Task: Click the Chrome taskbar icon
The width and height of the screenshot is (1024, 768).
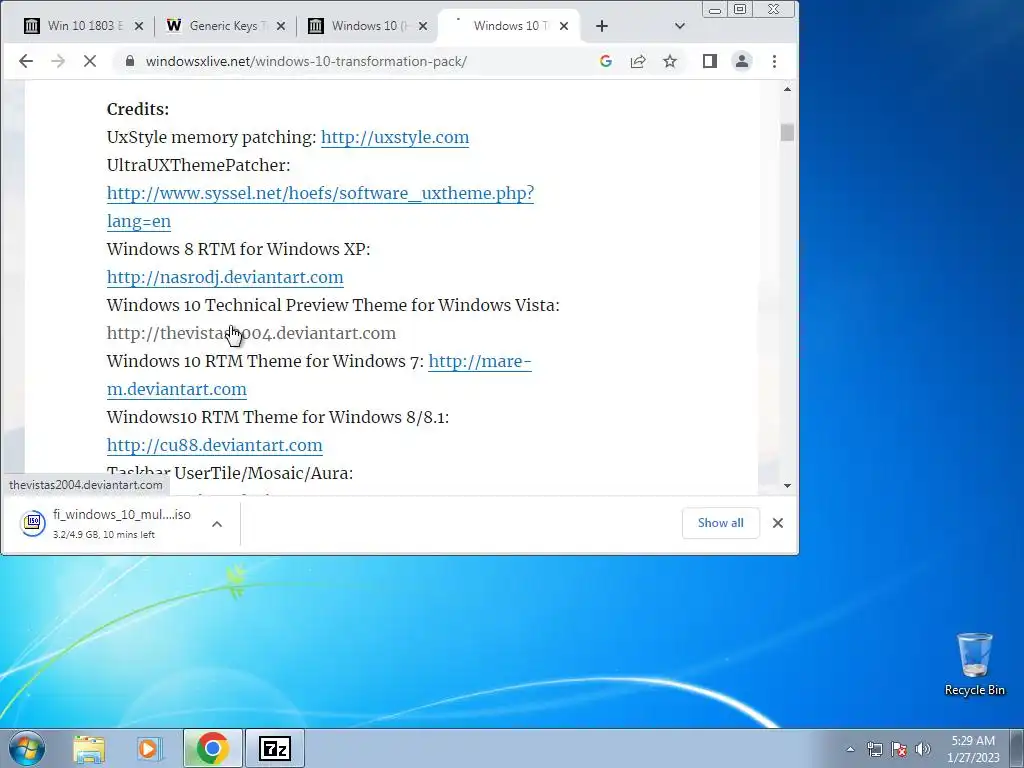Action: click(x=212, y=748)
